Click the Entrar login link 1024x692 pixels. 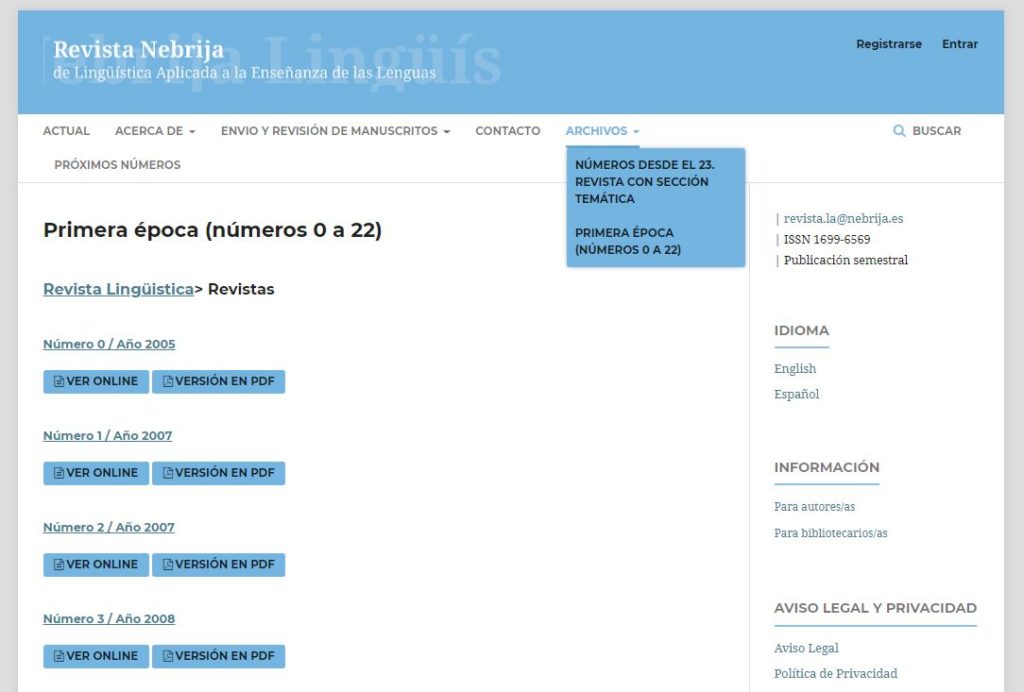coord(959,44)
